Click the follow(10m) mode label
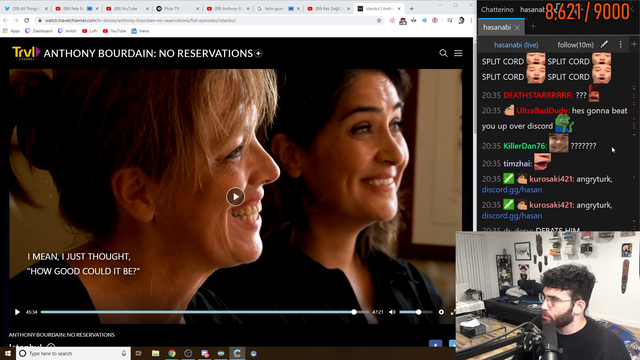This screenshot has width=640, height=360. point(576,45)
